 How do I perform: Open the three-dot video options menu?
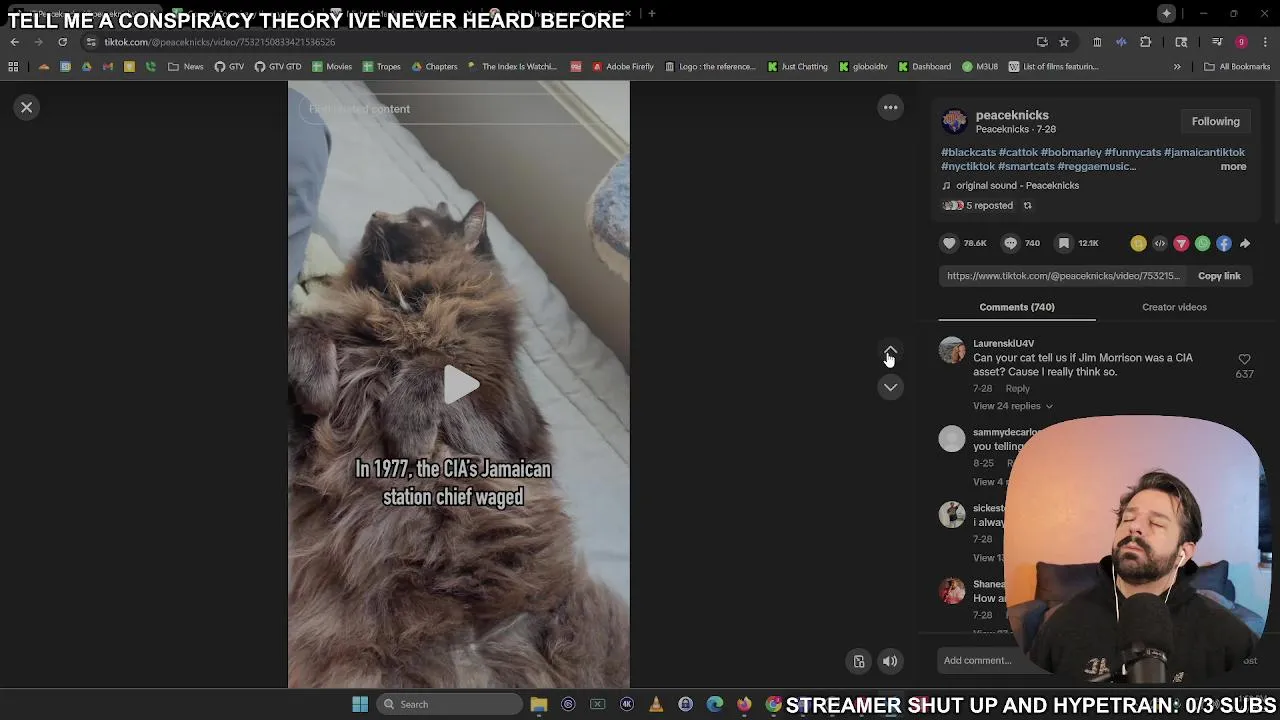[x=890, y=107]
